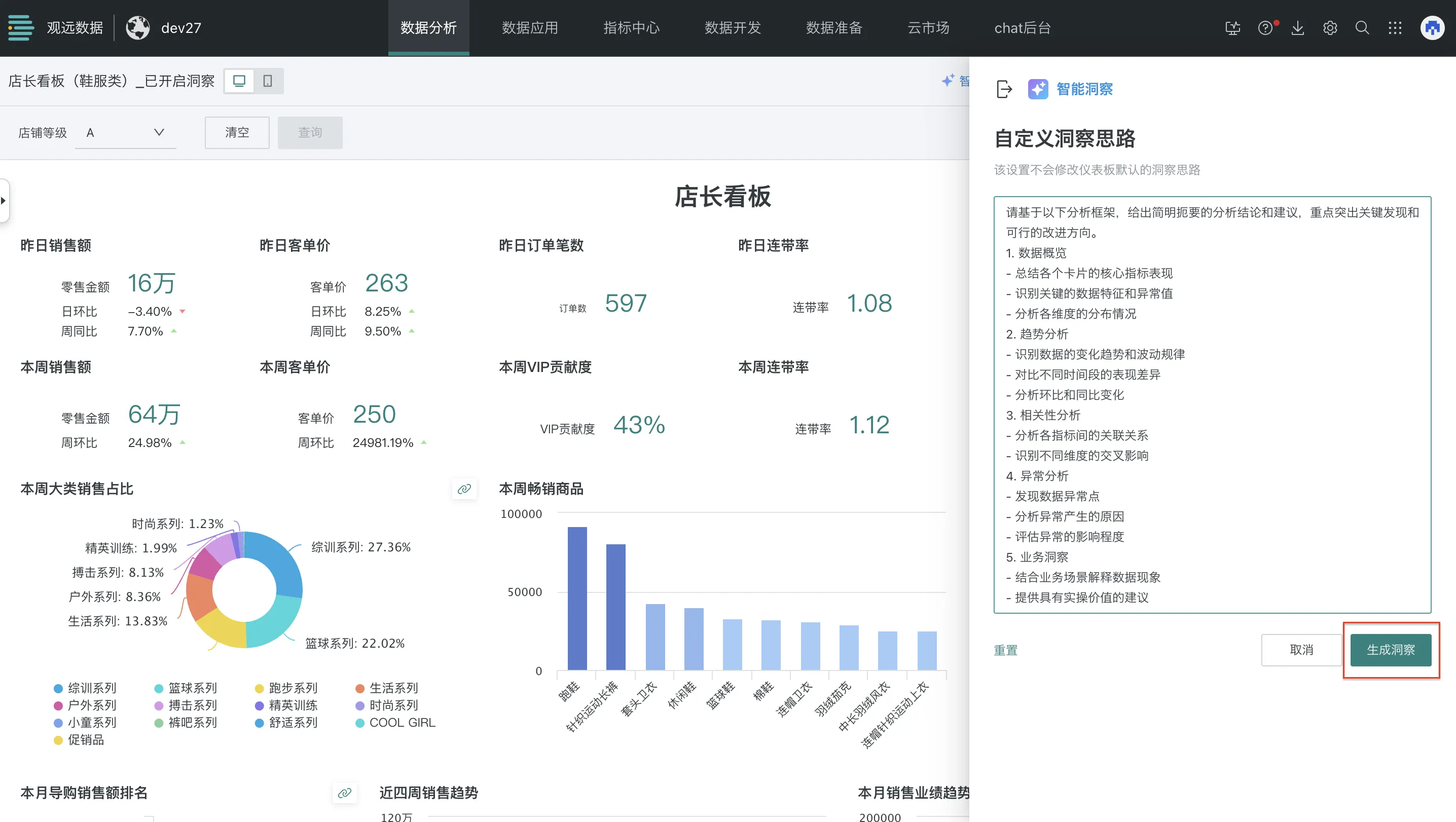Click the sparkle AI insight icon
Image resolution: width=1456 pixels, height=822 pixels.
pos(948,81)
